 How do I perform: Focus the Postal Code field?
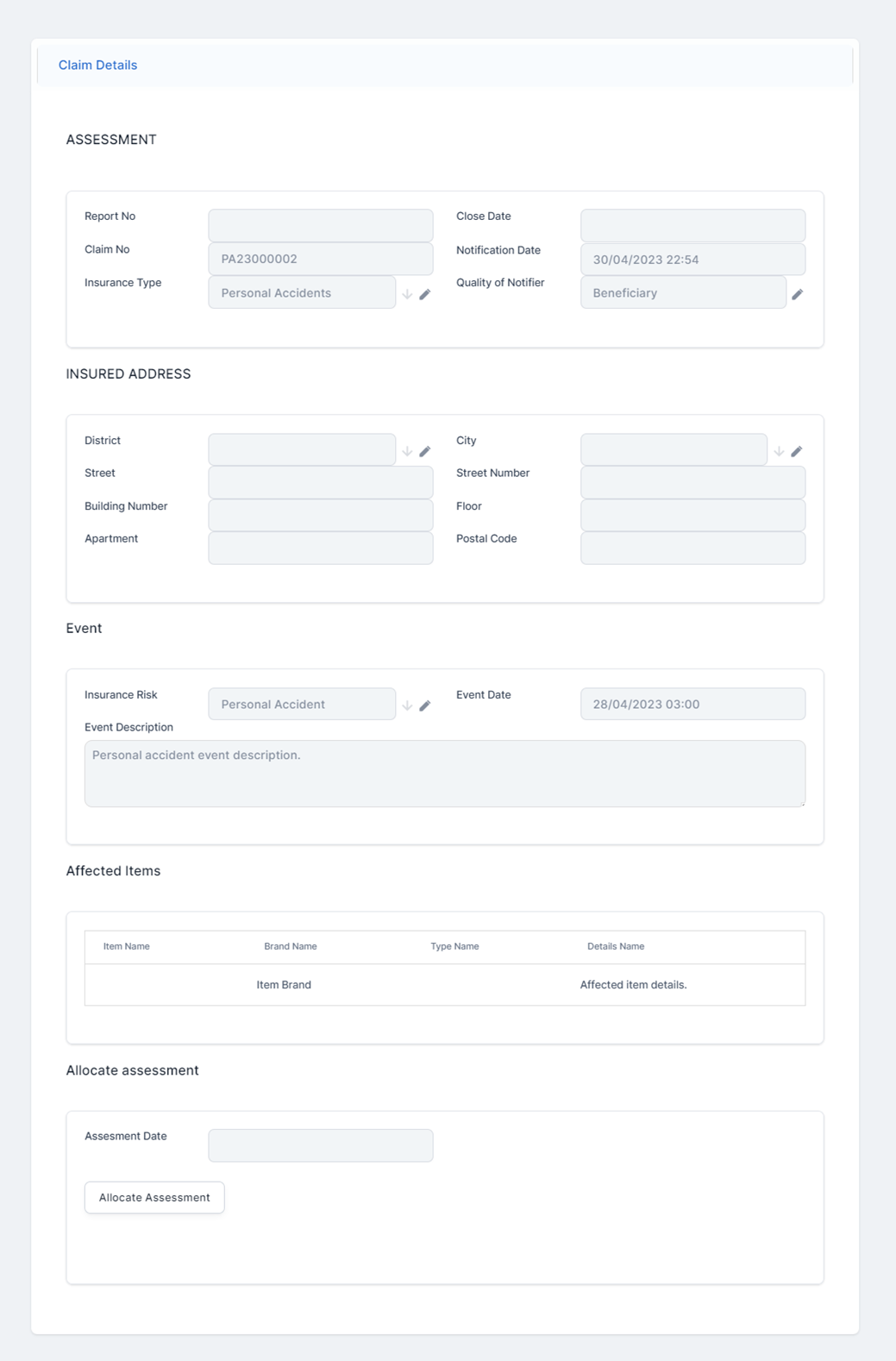pos(692,548)
